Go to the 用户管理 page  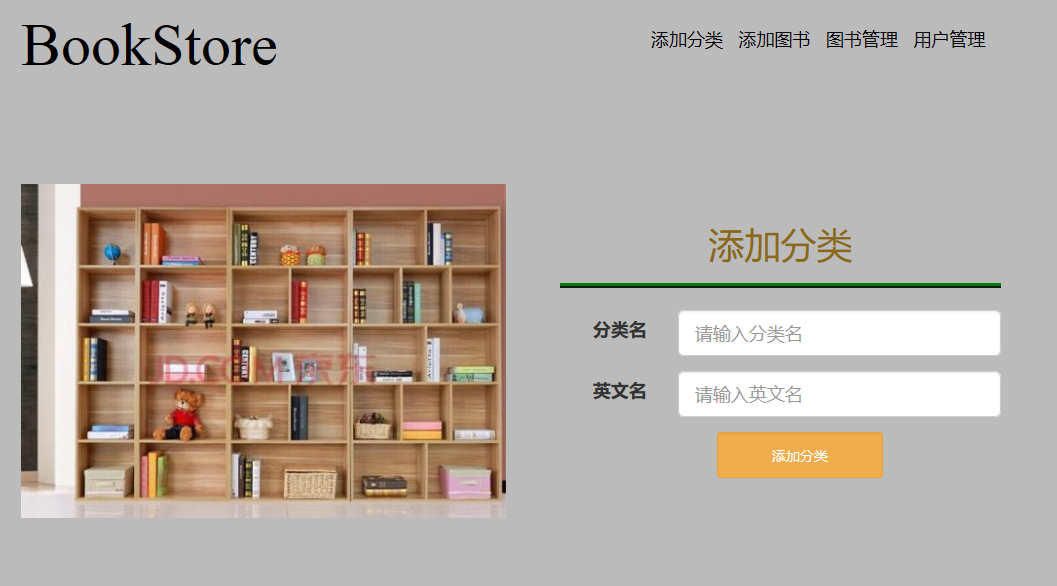tap(949, 40)
